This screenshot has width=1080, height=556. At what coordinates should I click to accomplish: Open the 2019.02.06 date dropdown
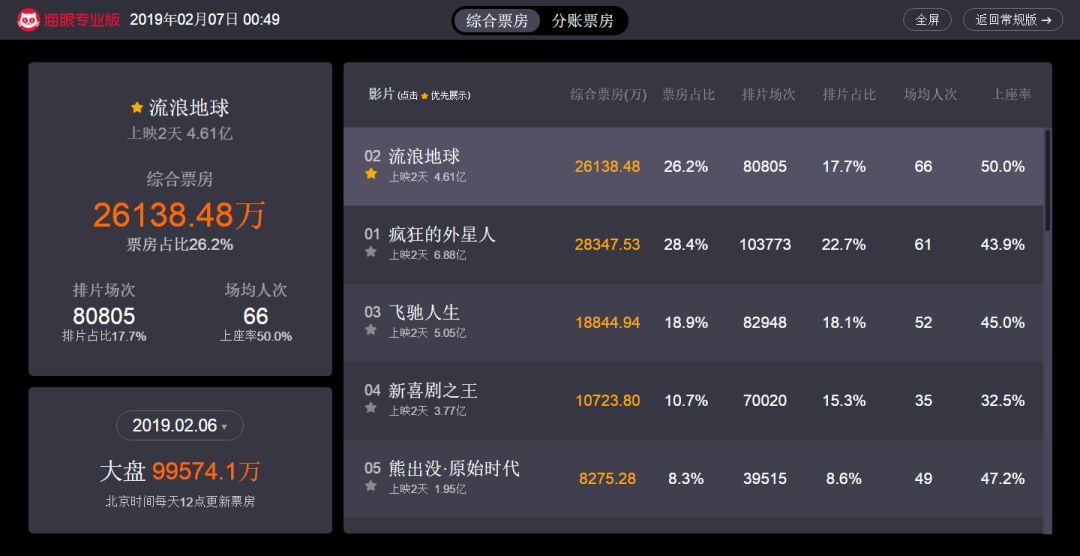point(180,425)
